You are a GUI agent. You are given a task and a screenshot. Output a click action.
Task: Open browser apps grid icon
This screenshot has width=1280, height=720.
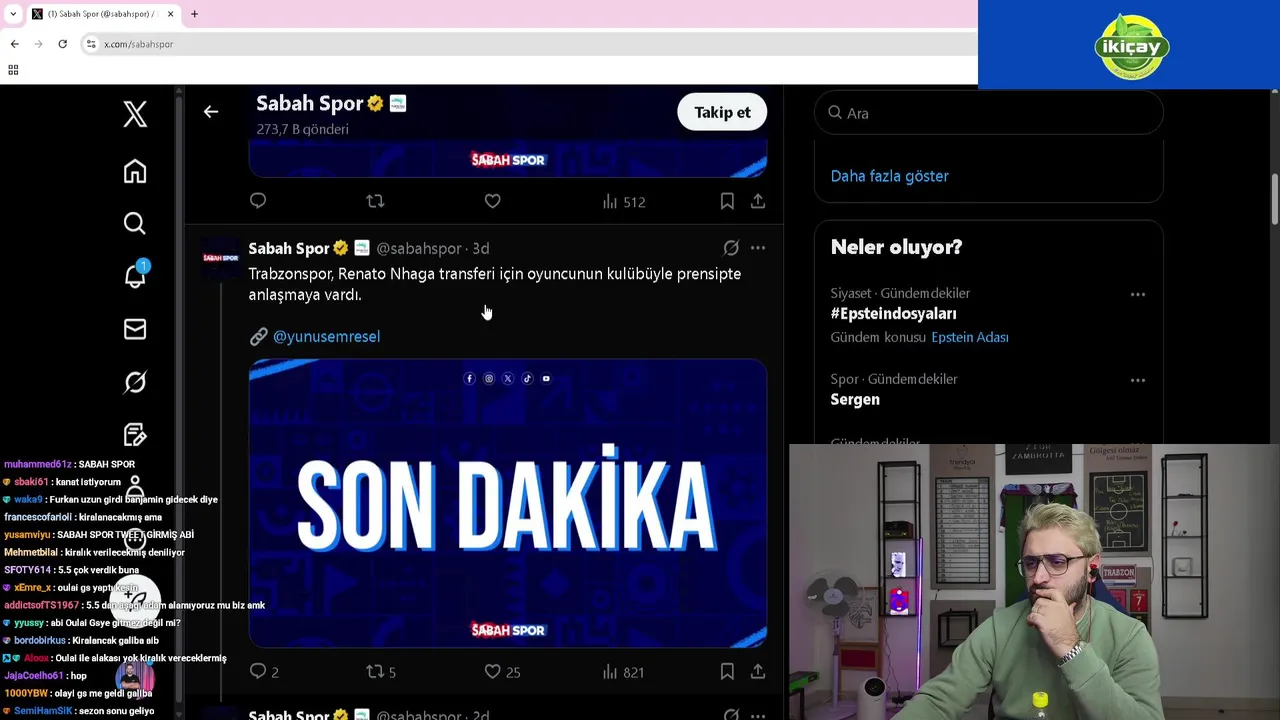[x=13, y=70]
